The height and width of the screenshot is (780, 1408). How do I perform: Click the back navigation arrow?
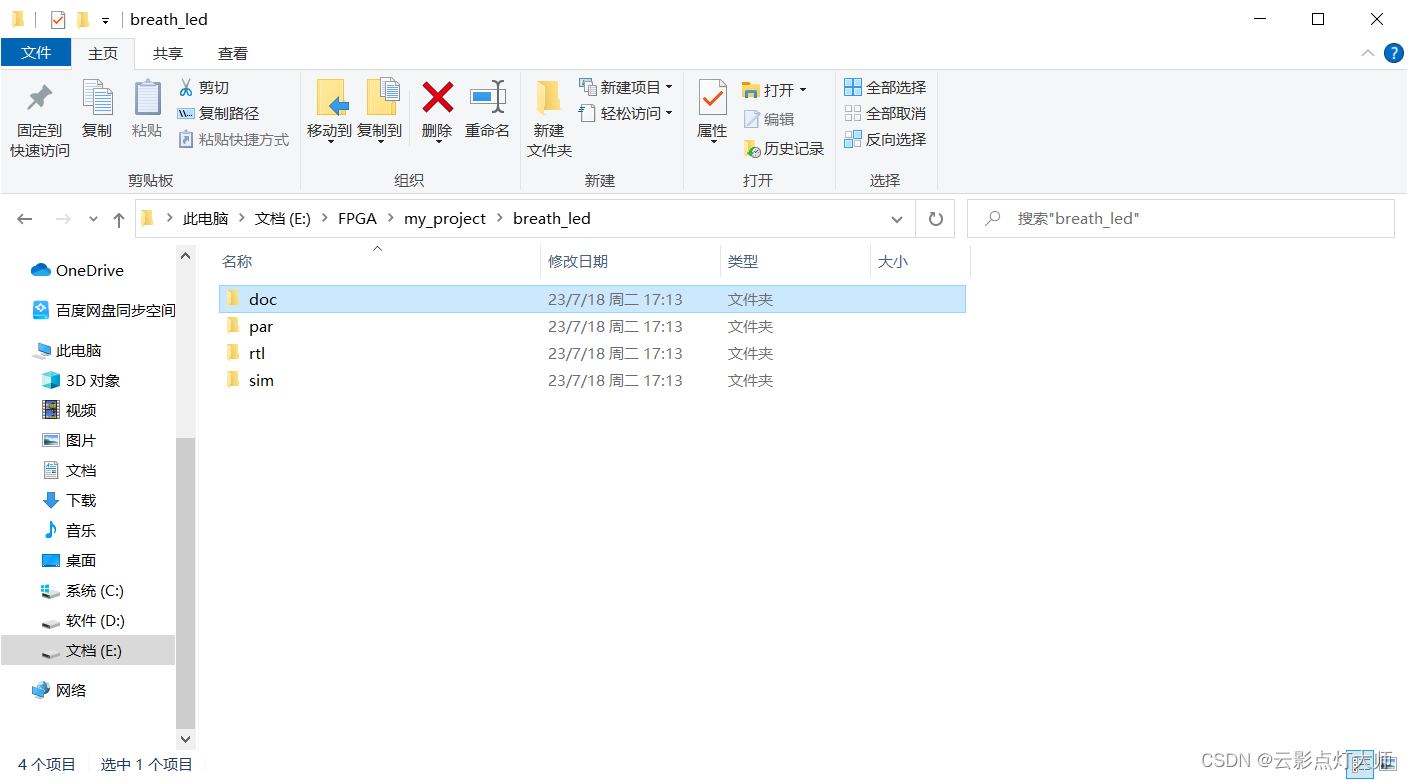[25, 219]
